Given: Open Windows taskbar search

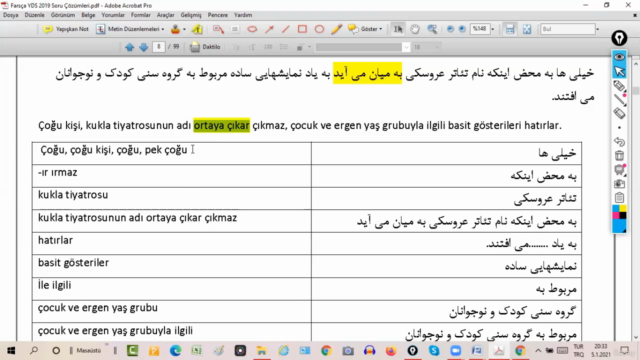Looking at the screenshot, I should 34,351.
